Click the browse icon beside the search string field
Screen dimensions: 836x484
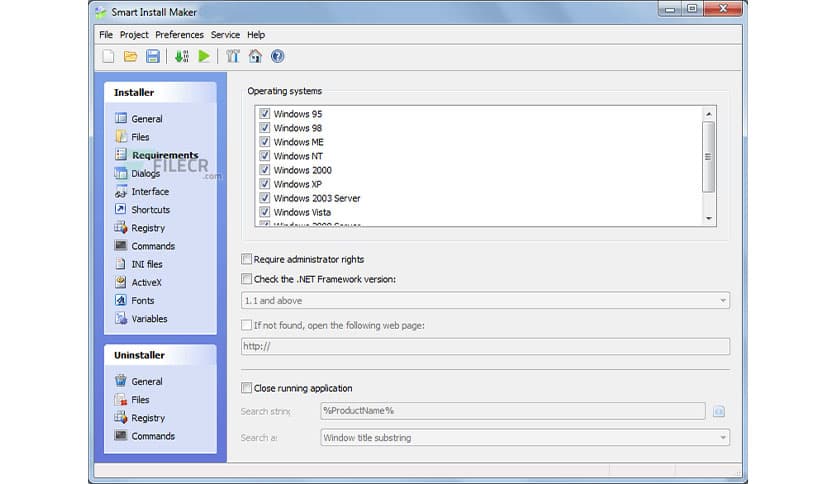[x=719, y=411]
